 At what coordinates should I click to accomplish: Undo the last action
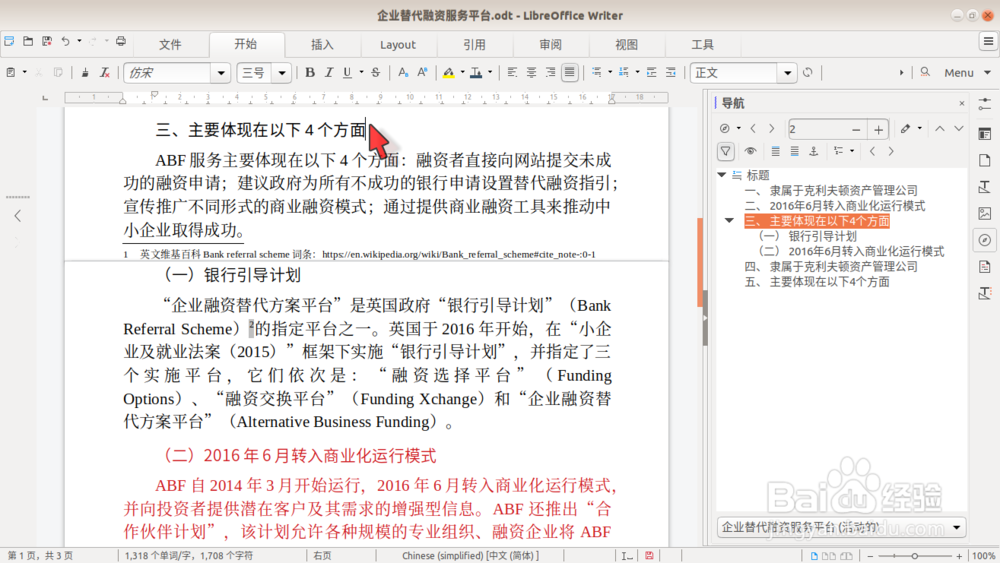coord(65,41)
